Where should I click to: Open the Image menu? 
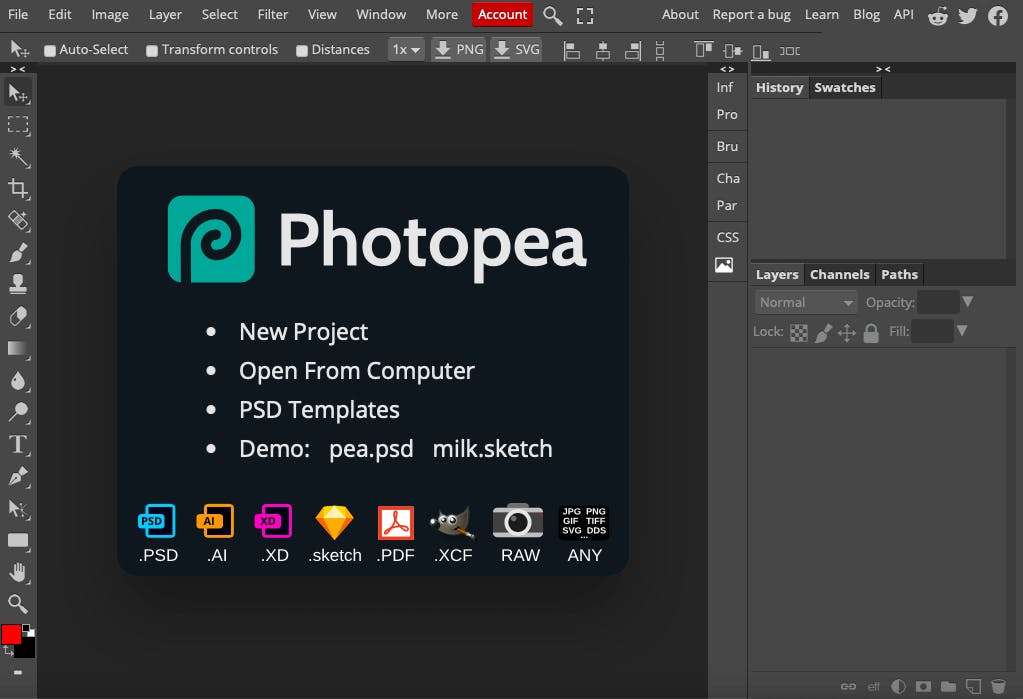coord(109,14)
